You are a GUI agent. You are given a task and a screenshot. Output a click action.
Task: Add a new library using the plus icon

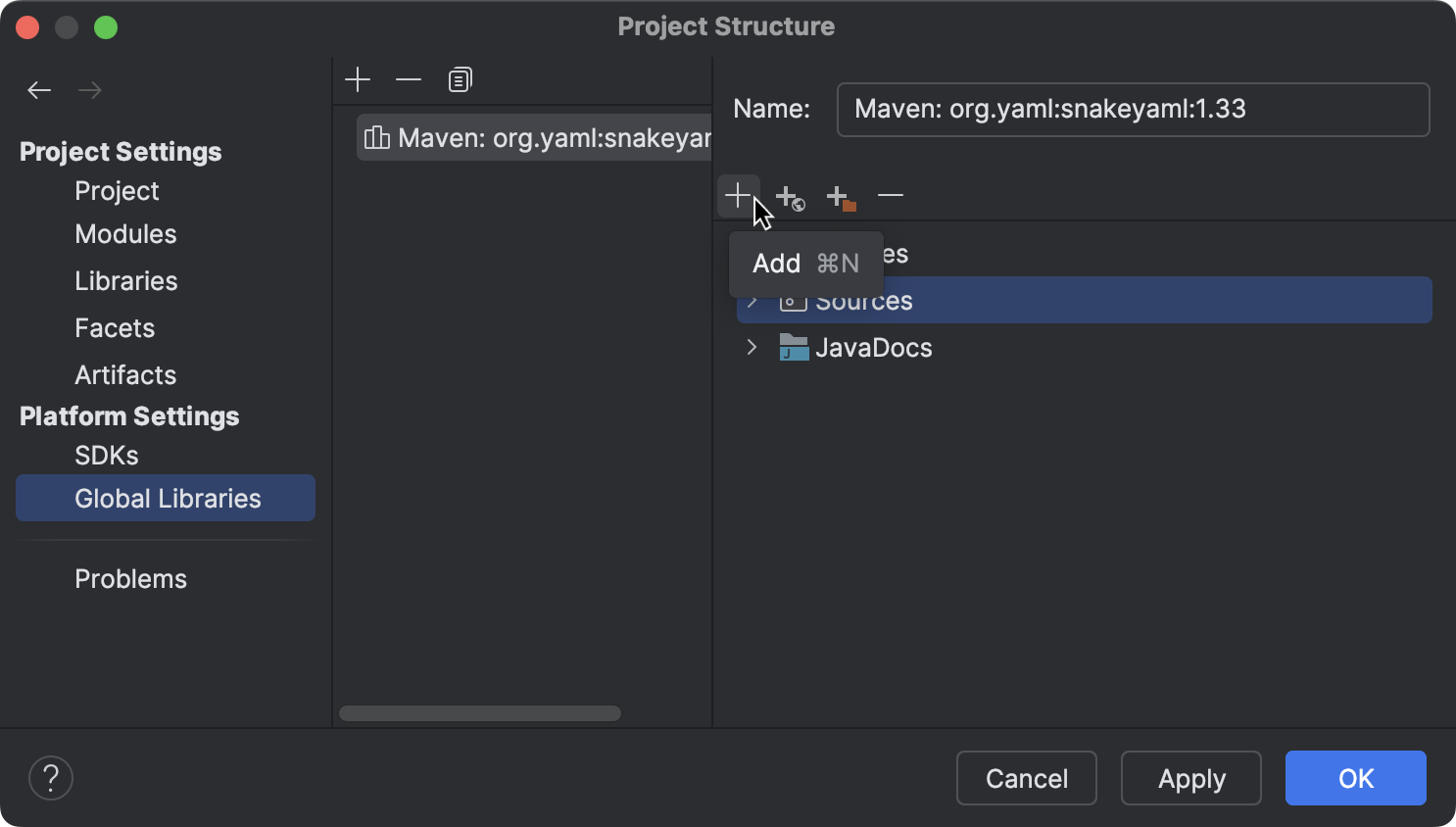[x=358, y=79]
